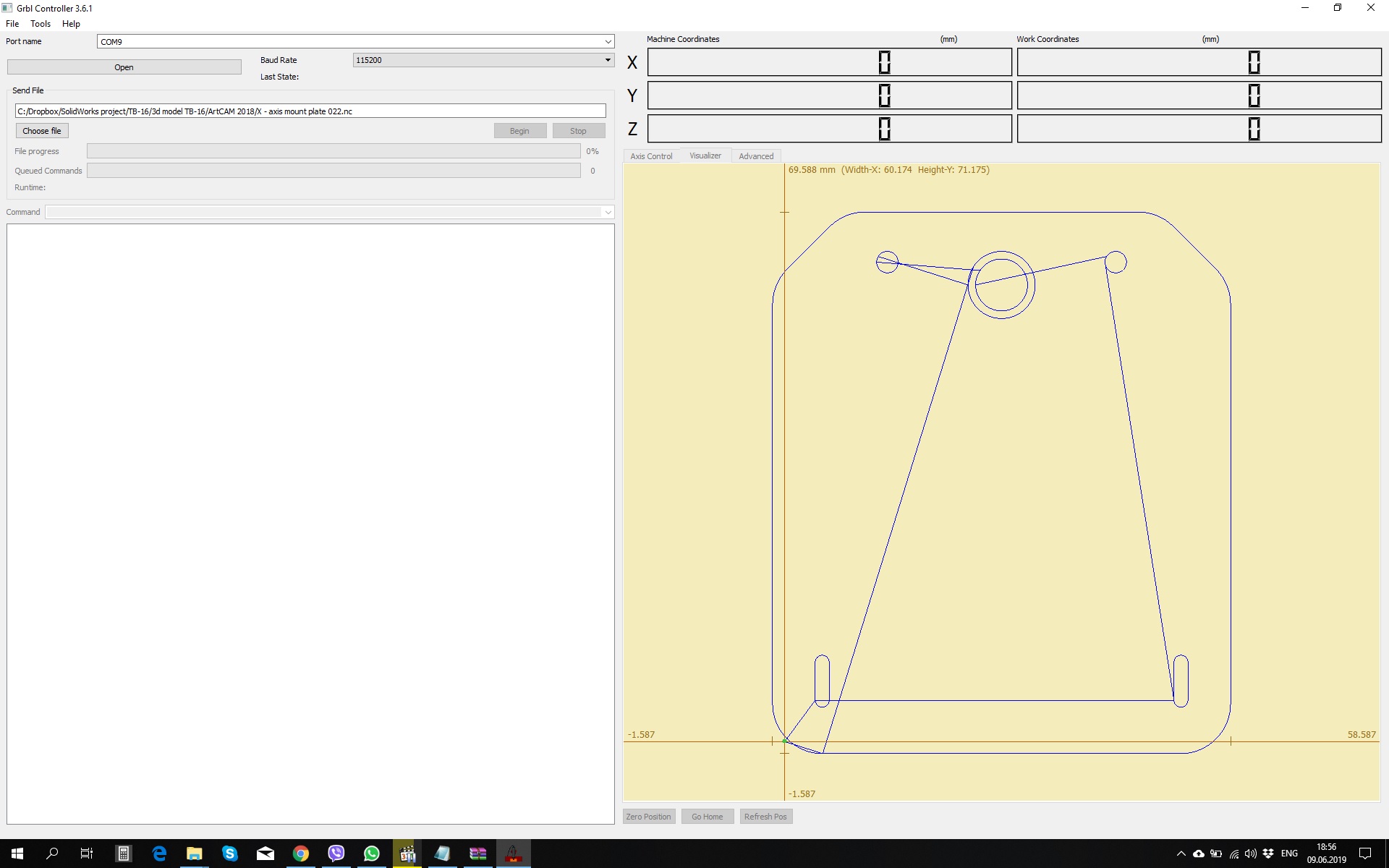1389x868 pixels.
Task: Switch to the Axis Control tab
Action: coord(651,156)
